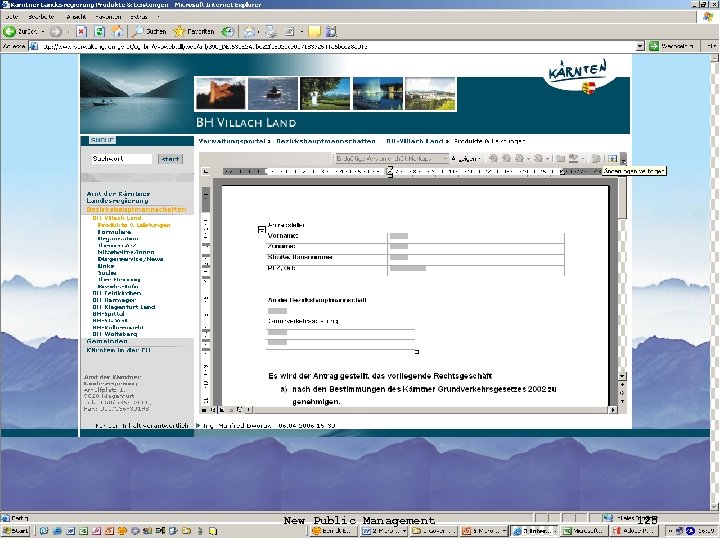Open BH Hermagor in the sidebar

[x=114, y=300]
